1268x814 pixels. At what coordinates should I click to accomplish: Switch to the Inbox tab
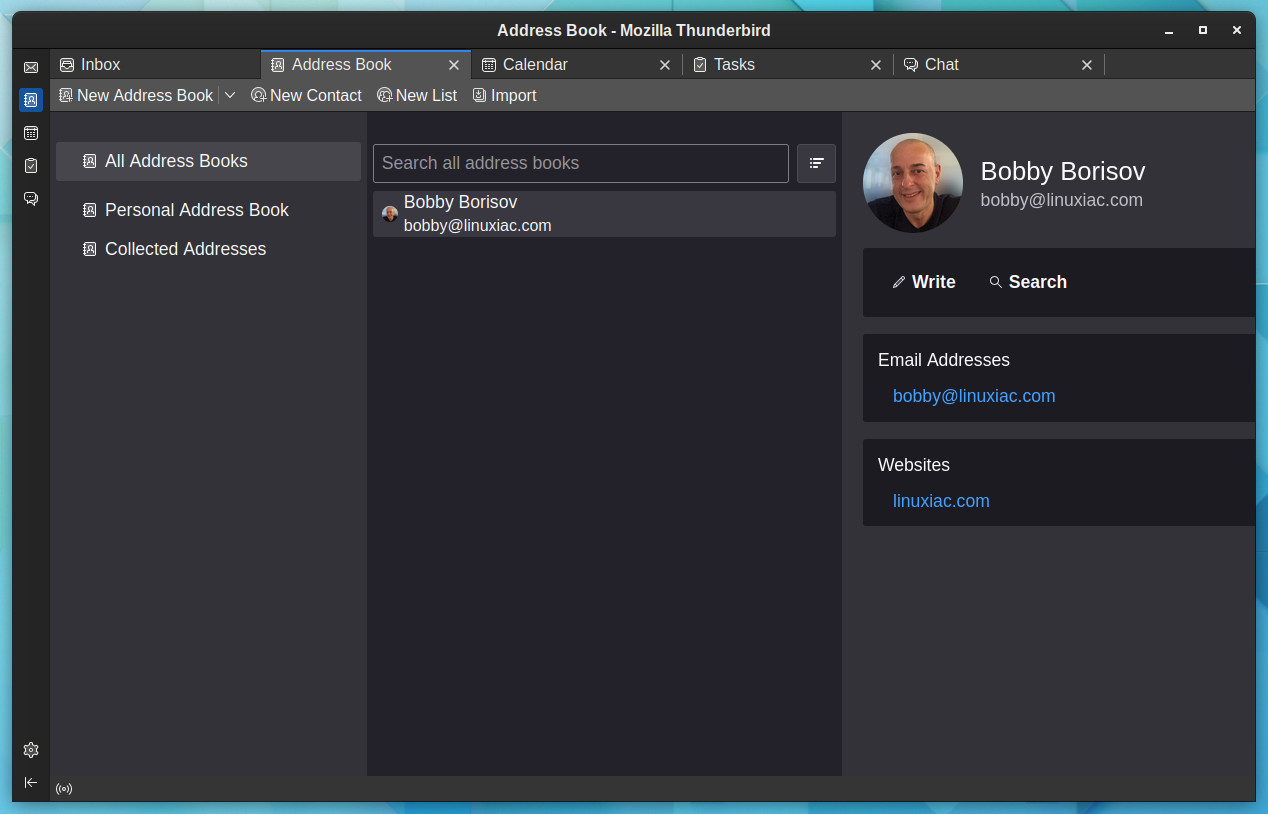[x=155, y=64]
